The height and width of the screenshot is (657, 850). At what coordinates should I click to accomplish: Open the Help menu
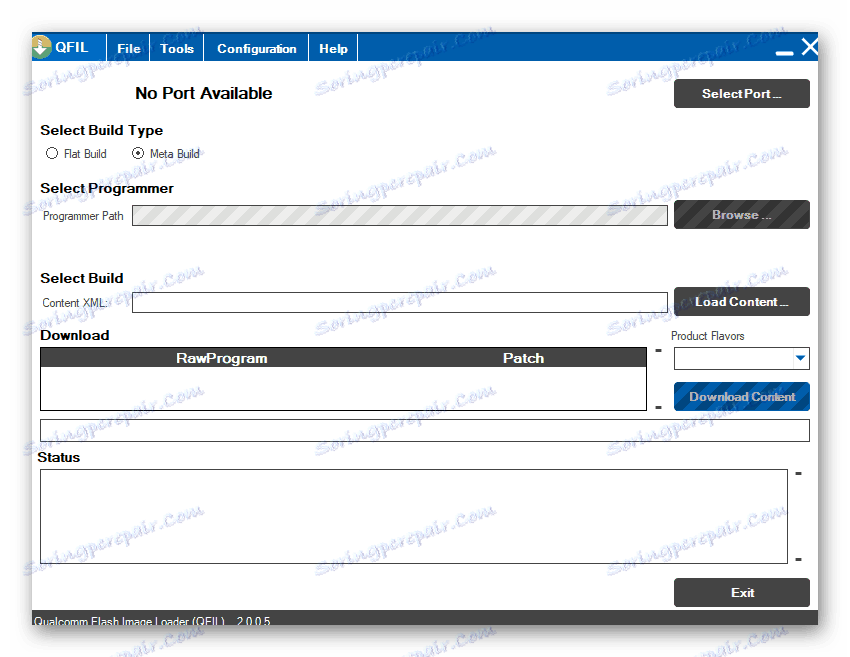click(333, 48)
